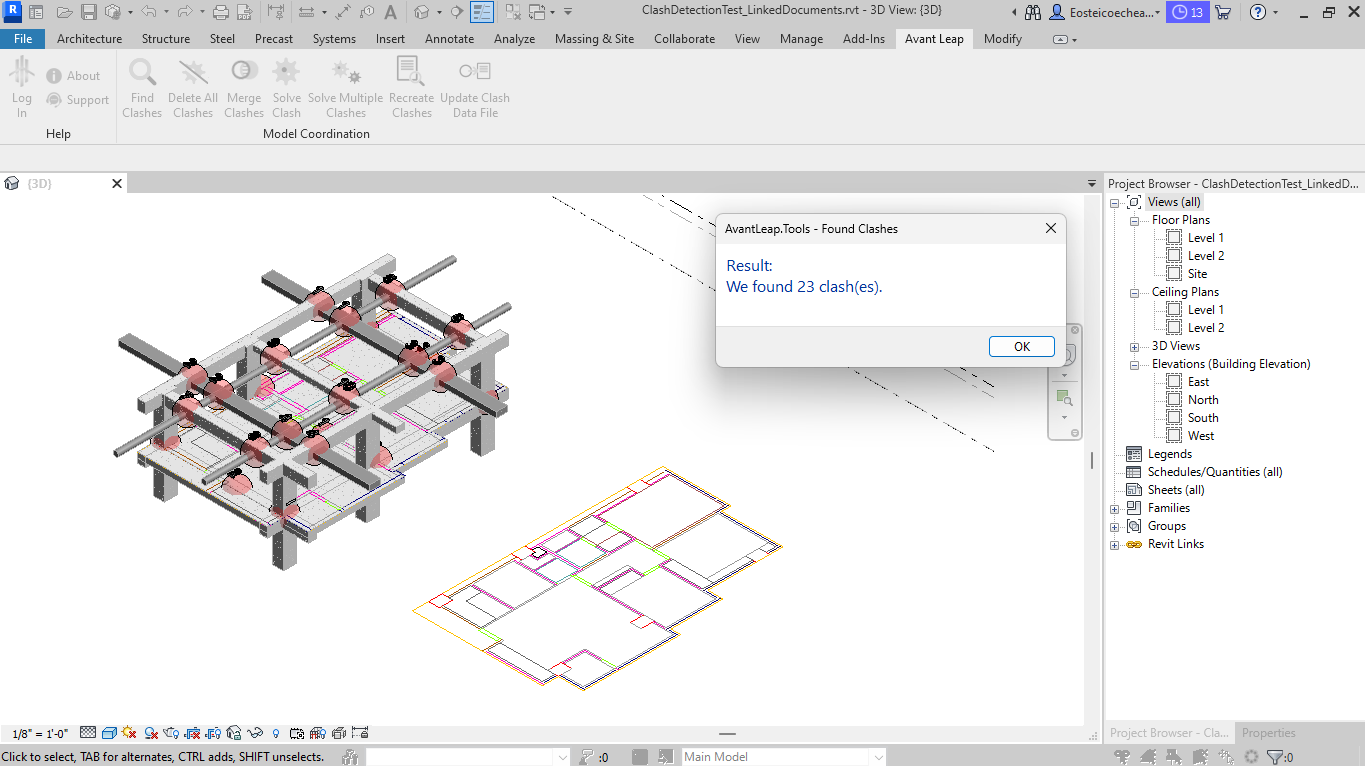Click the Print icon in quick access toolbar

pos(221,13)
